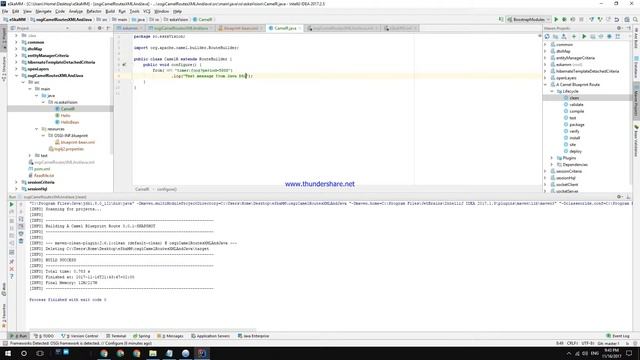Open Project panel settings gear icon
This screenshot has width=640, height=360.
(100, 28)
